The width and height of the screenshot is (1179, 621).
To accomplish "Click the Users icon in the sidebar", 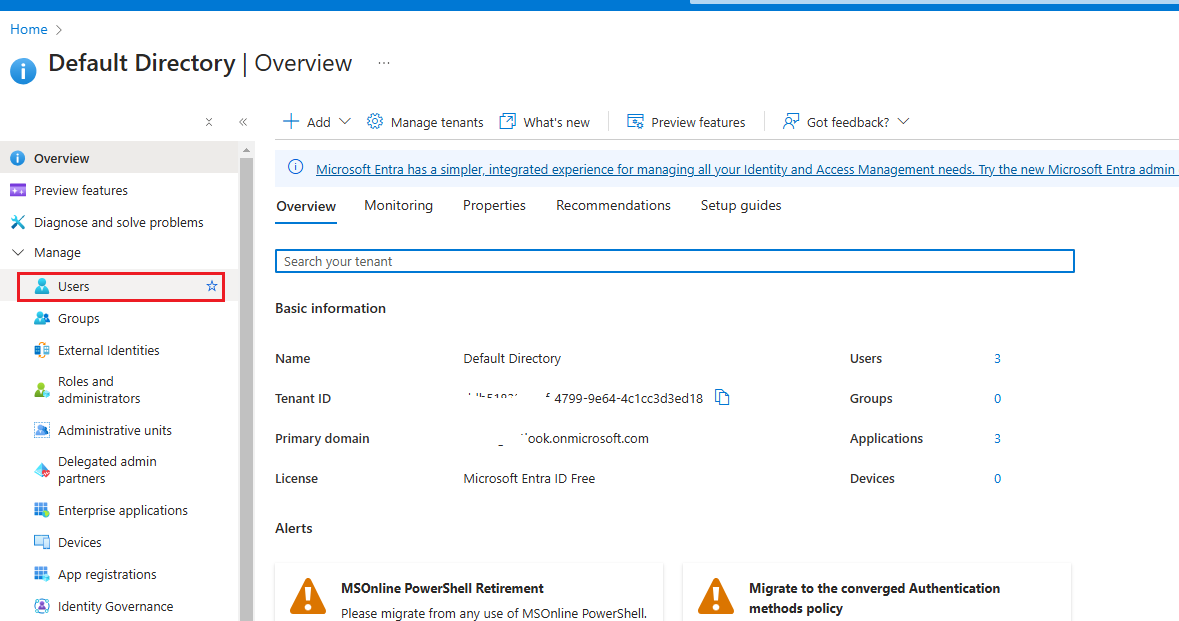I will [42, 287].
